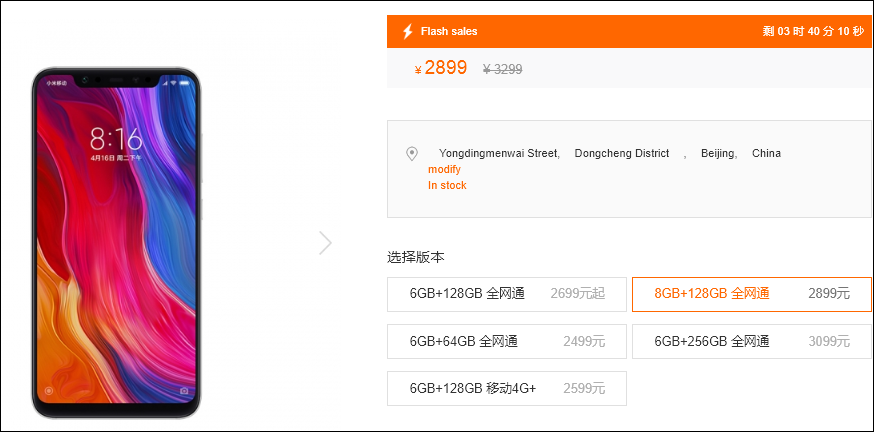Click the 选择版本 heading
Viewport: 874px width, 432px height.
(416, 257)
